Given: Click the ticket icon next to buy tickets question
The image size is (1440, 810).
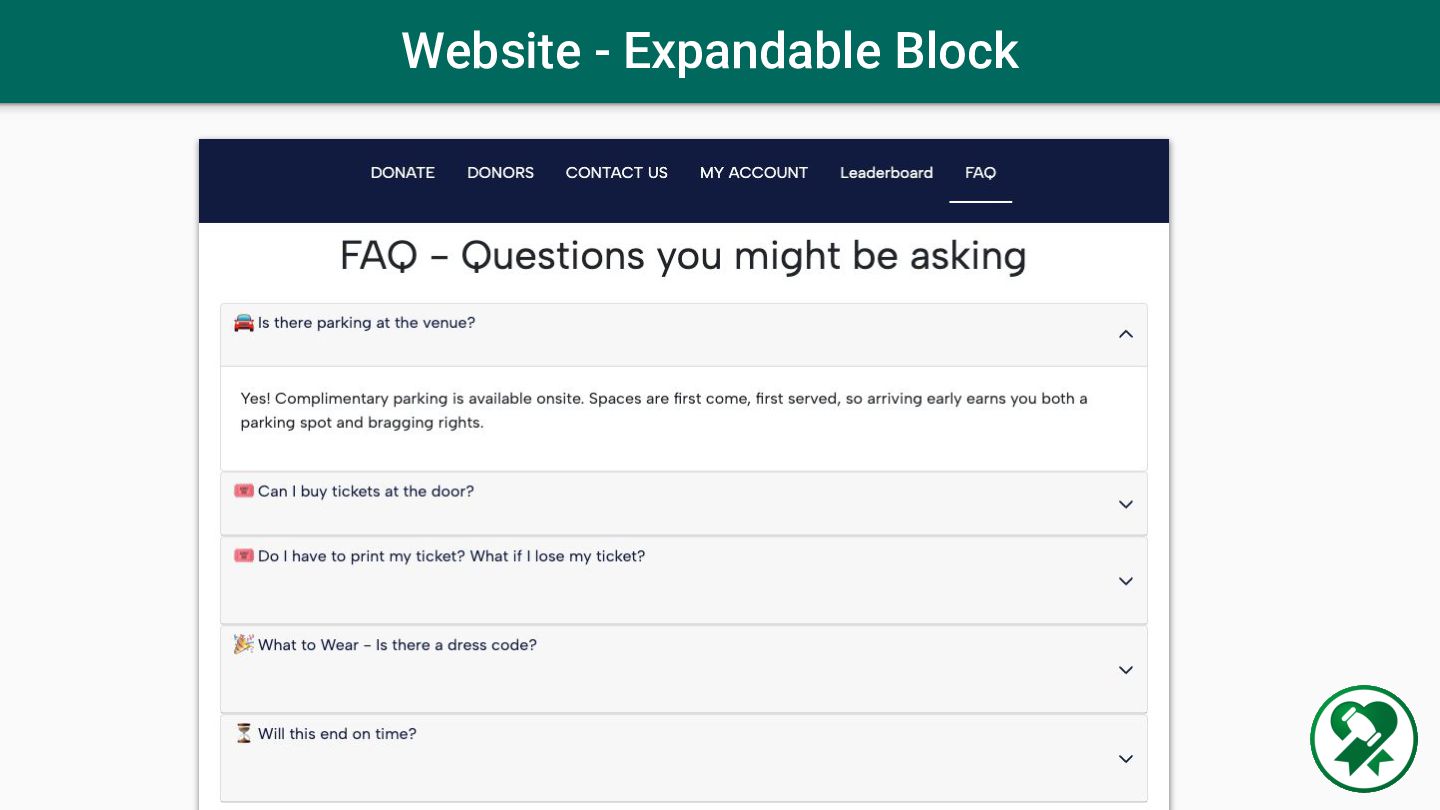Looking at the screenshot, I should pos(244,491).
